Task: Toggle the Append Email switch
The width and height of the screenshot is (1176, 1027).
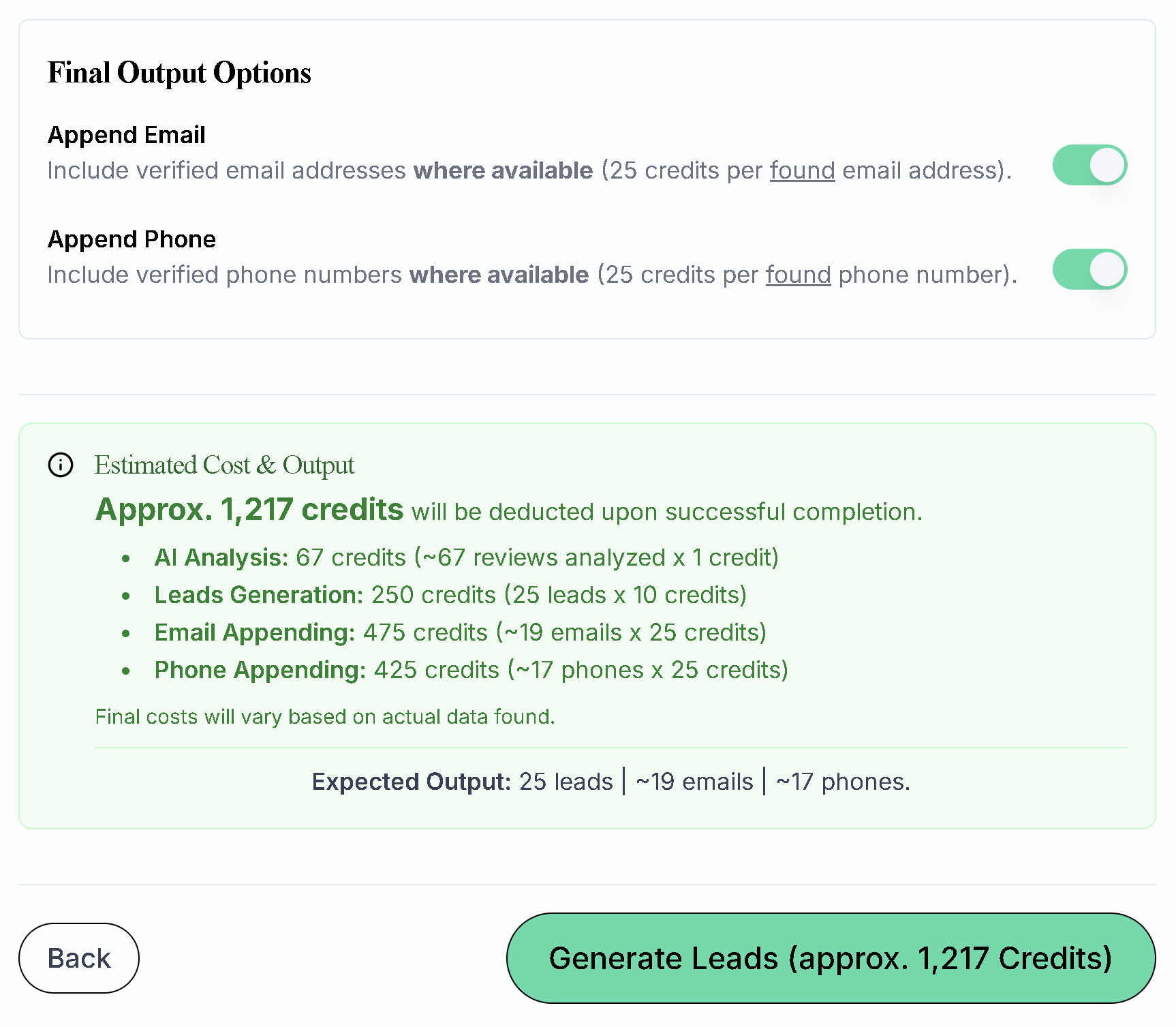Action: 1089,165
